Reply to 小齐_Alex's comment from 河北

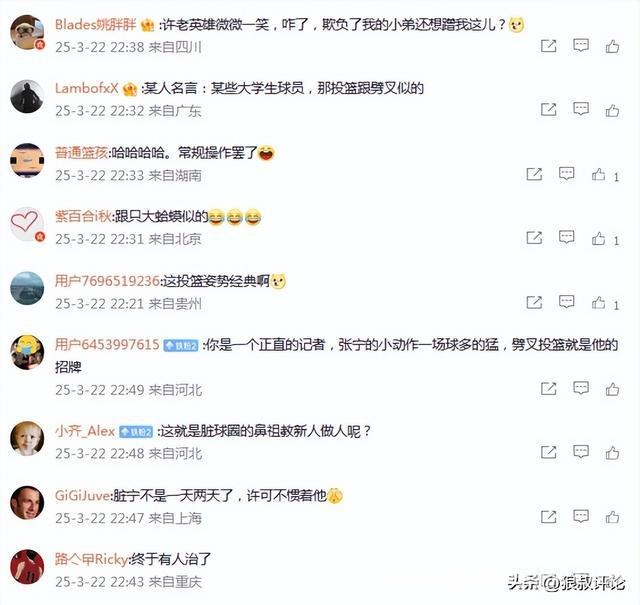click(580, 452)
